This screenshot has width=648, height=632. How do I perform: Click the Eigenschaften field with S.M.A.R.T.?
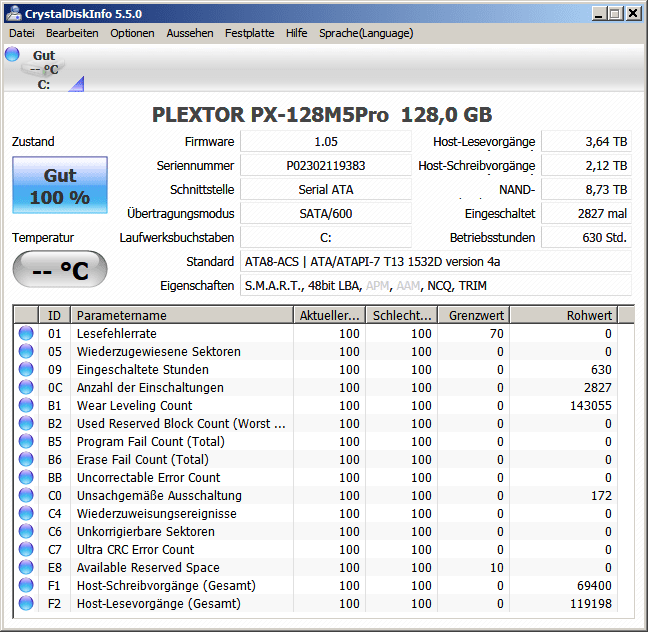click(x=436, y=285)
